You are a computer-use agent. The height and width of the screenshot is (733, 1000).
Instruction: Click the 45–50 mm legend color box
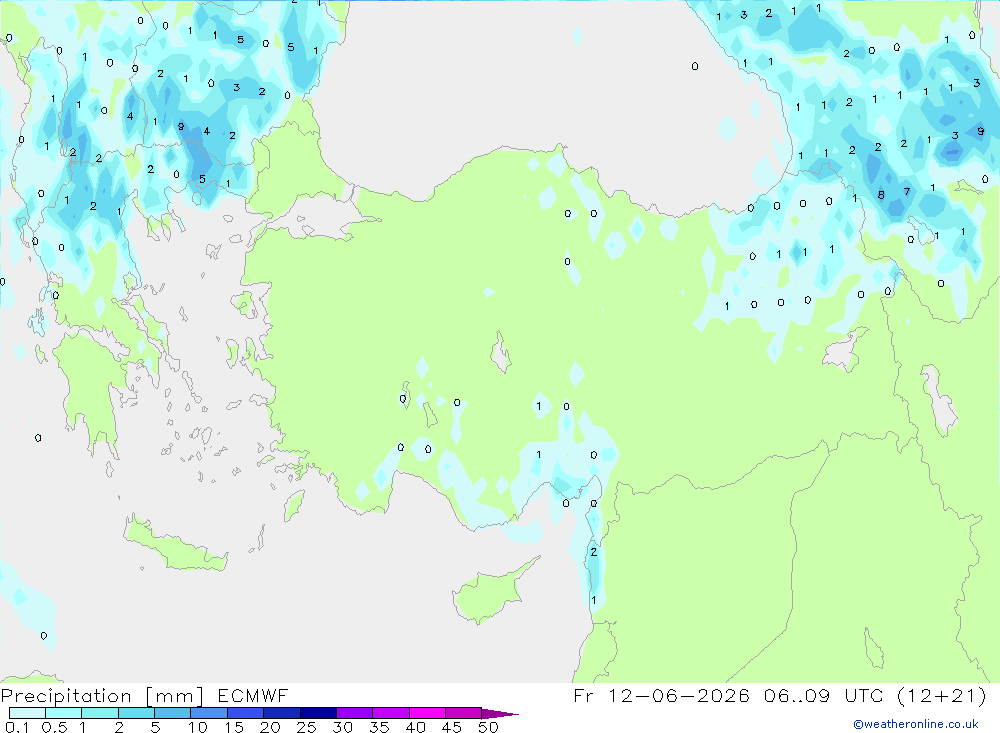[464, 713]
